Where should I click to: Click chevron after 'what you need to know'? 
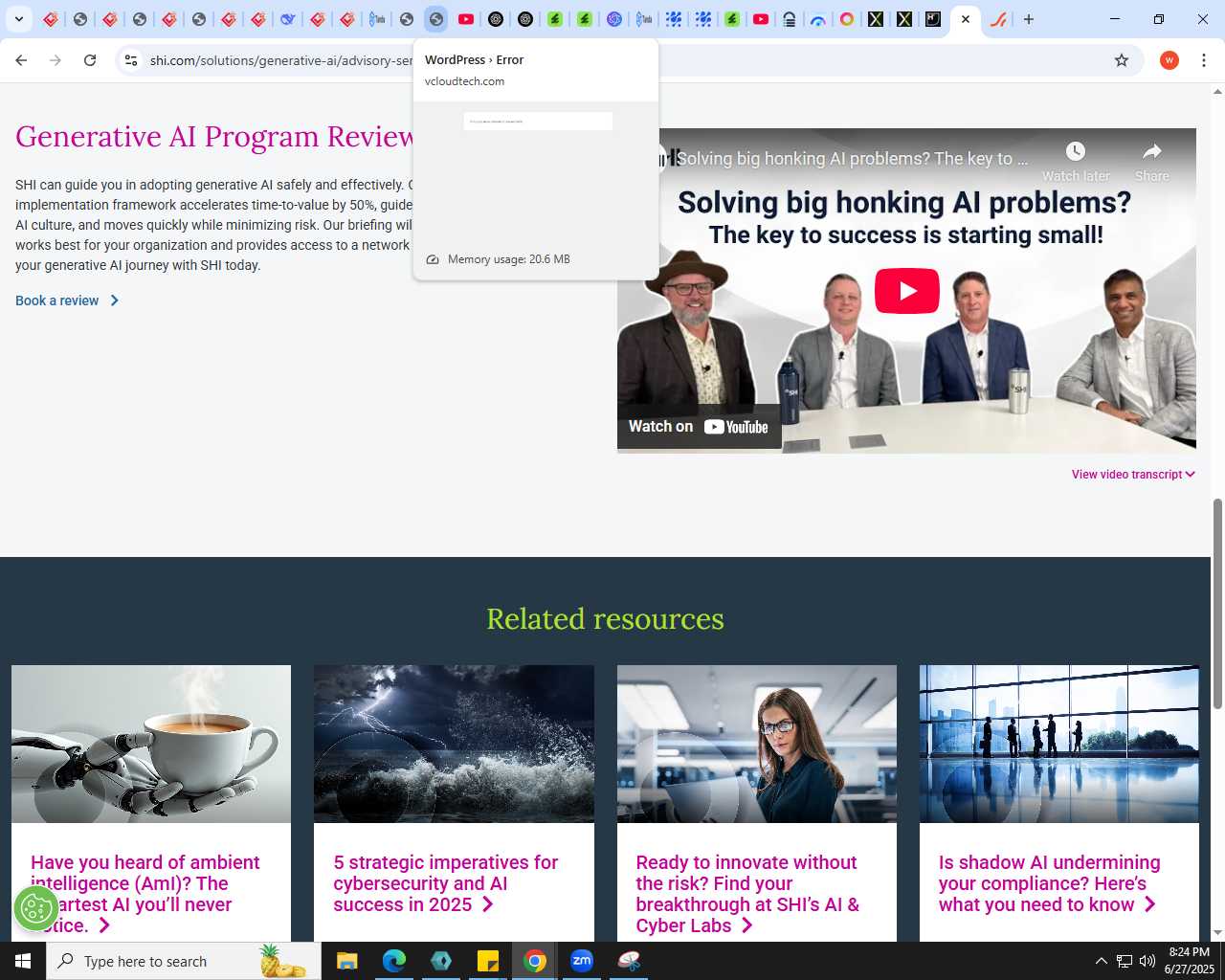[x=1149, y=904]
